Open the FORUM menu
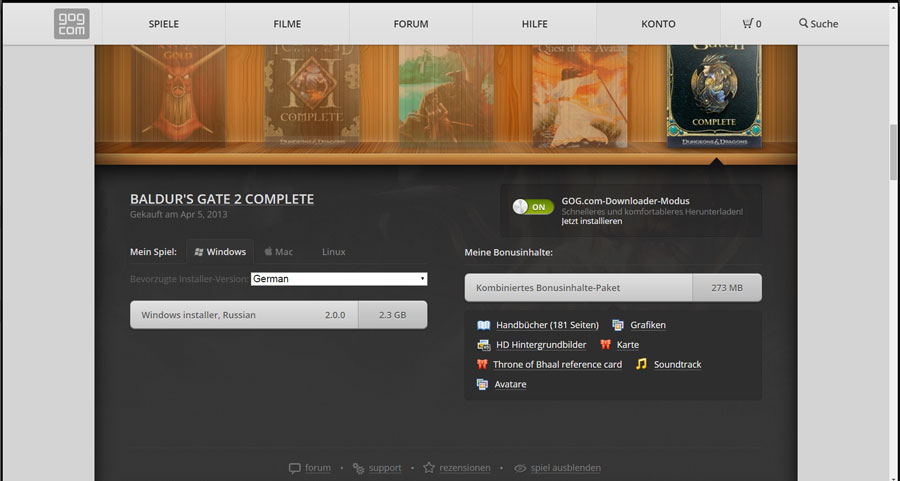This screenshot has width=900, height=481. (411, 24)
